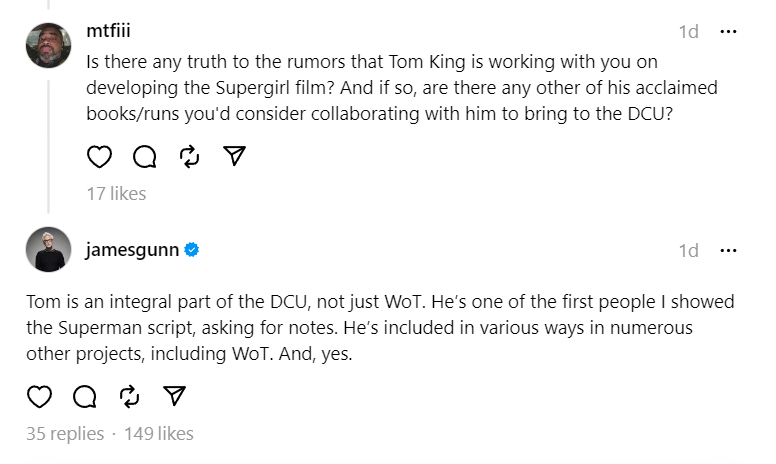Image resolution: width=776 pixels, height=464 pixels.
Task: Share jamesgunn's post via the paper plane icon
Action: (175, 396)
